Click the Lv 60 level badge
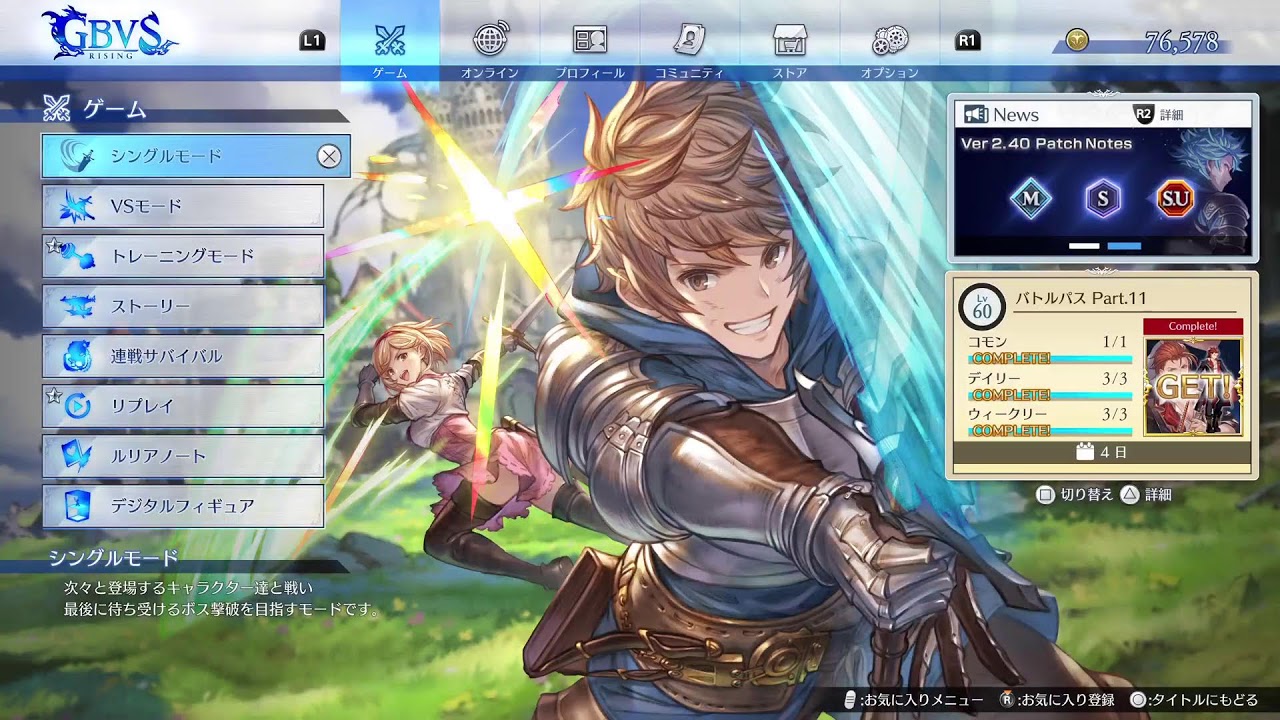 pyautogui.click(x=982, y=306)
